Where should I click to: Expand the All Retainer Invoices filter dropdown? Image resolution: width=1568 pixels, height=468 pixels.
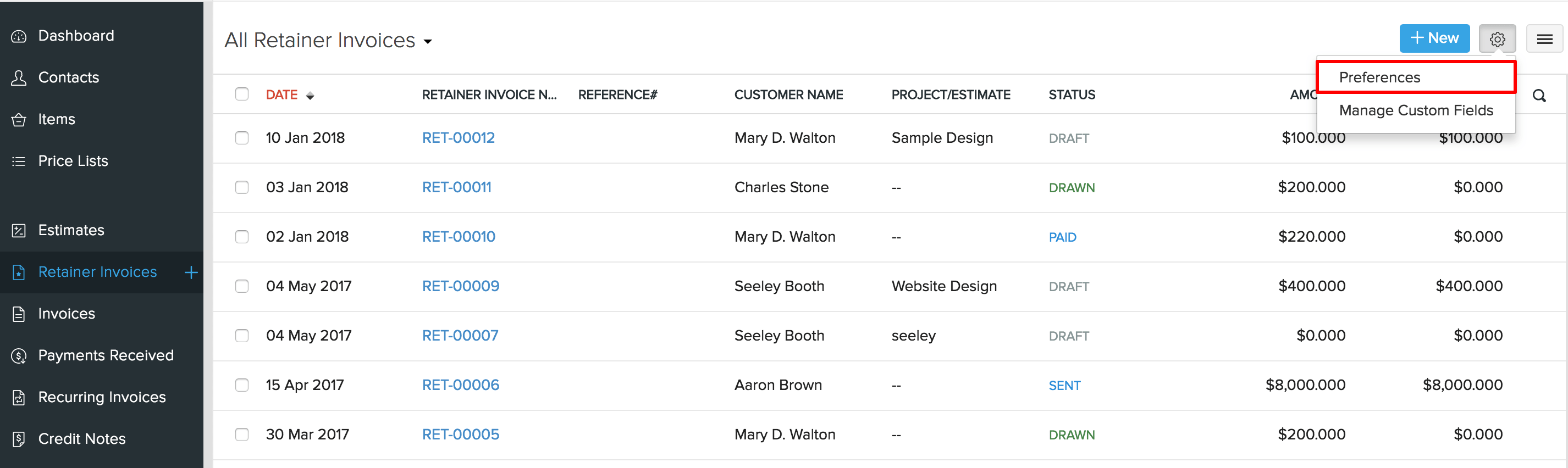(427, 41)
